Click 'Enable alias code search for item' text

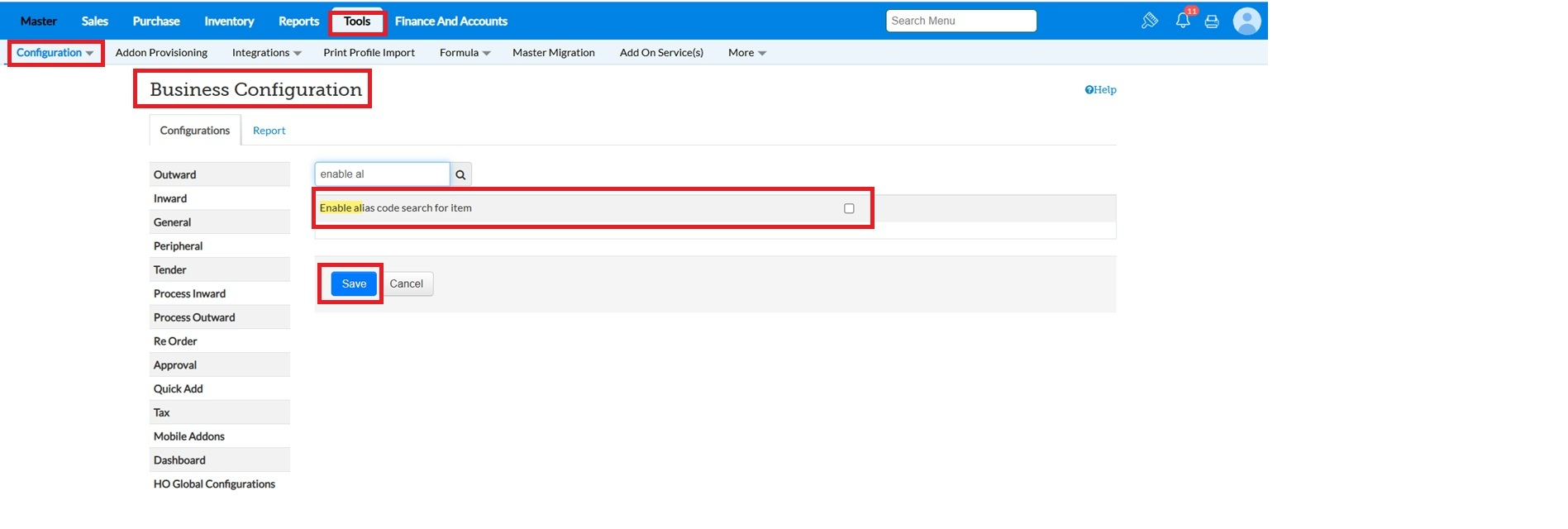(396, 208)
